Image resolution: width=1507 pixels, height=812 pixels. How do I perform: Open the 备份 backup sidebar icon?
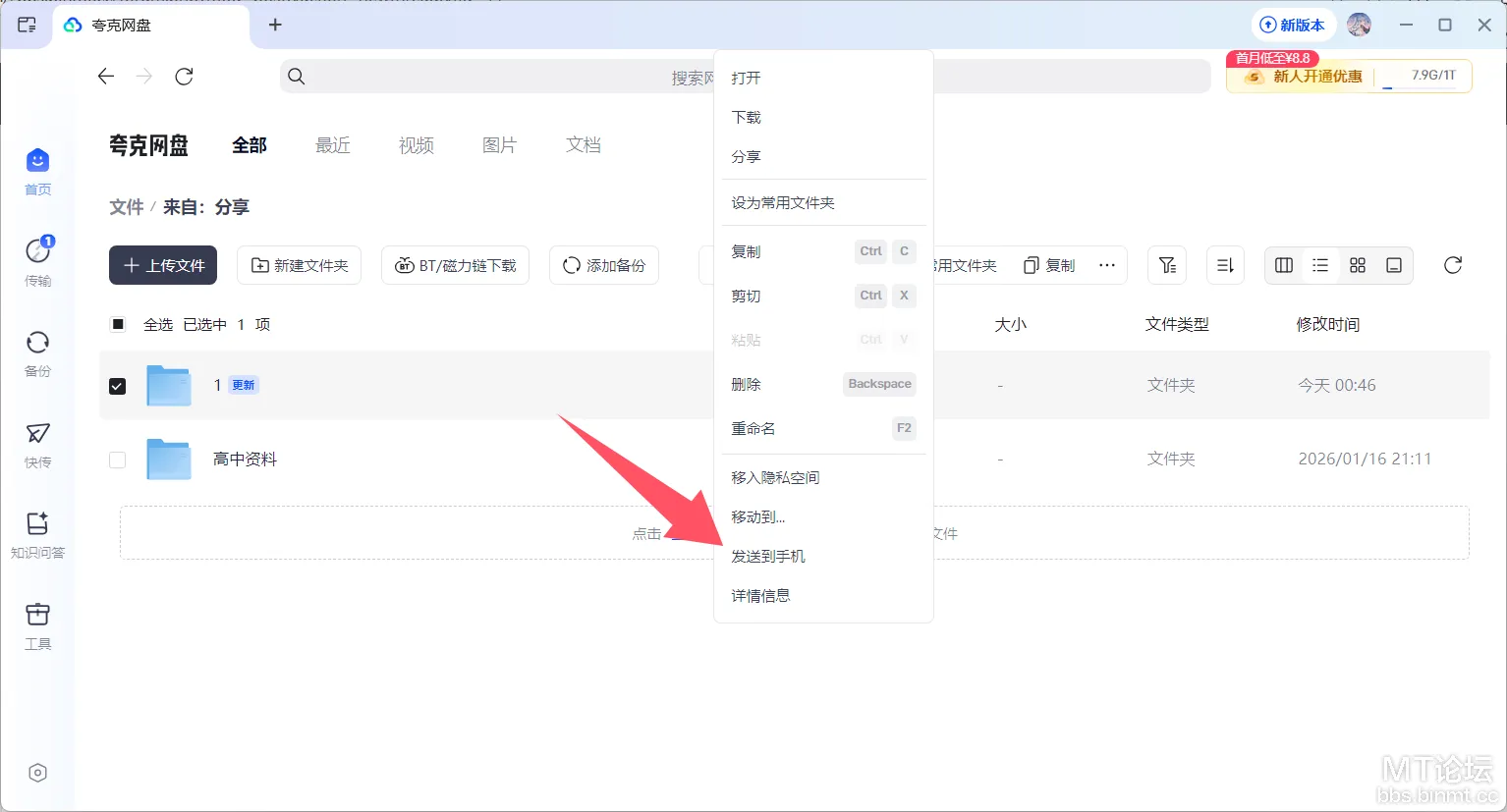(37, 352)
